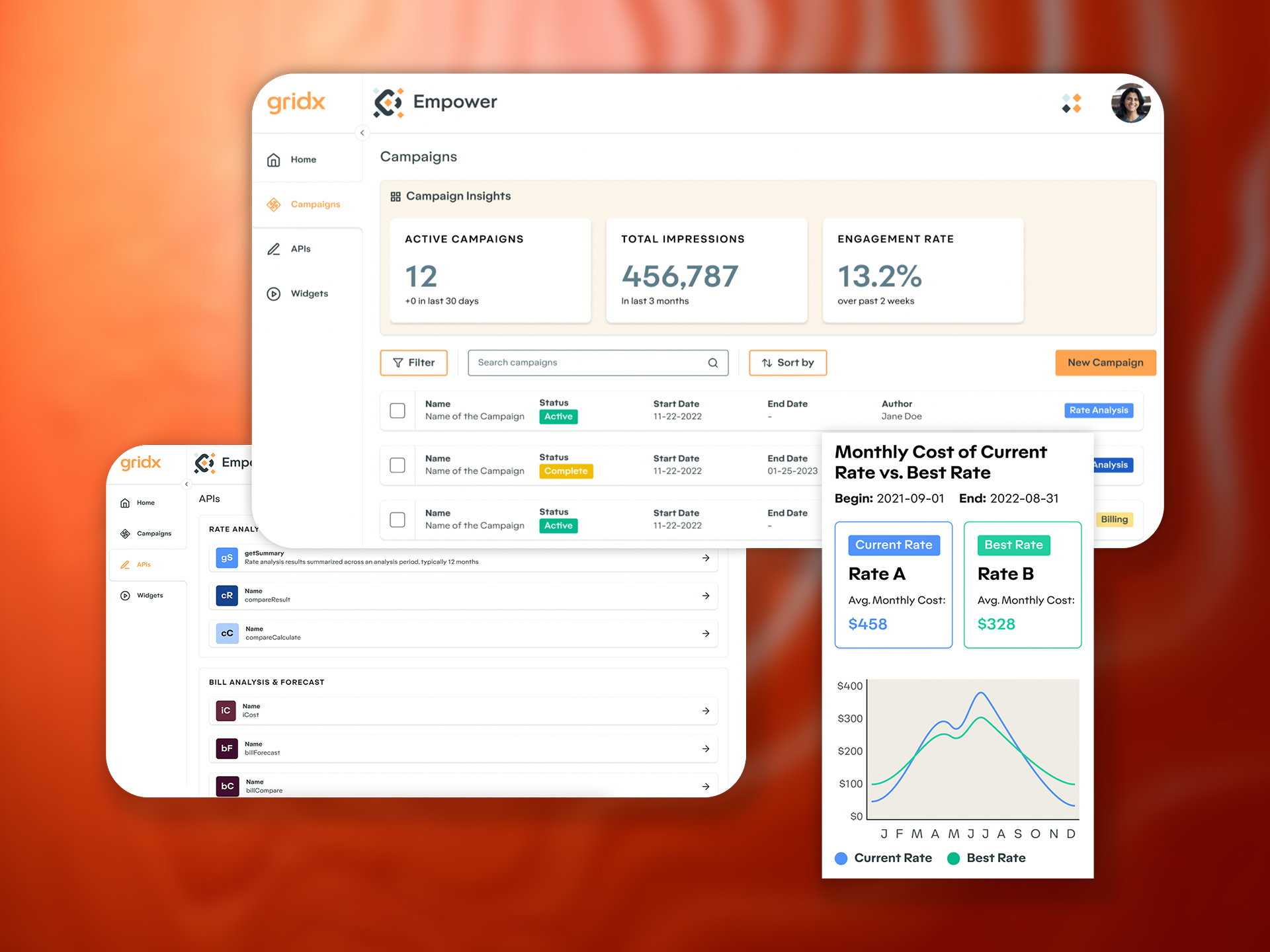Click the bC billCompare icon
The width and height of the screenshot is (1270, 952).
click(x=228, y=786)
